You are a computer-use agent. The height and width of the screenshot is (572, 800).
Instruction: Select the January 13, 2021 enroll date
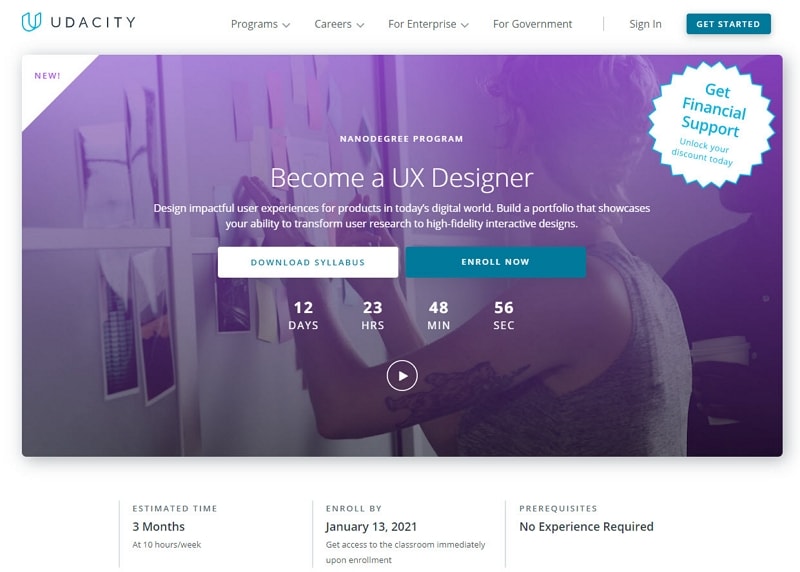[x=371, y=527]
